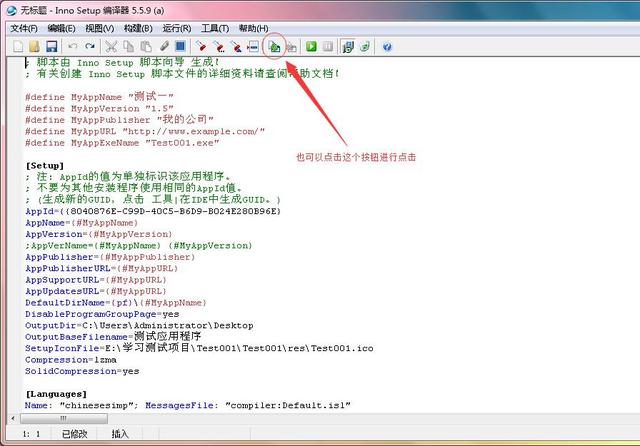Image resolution: width=640 pixels, height=446 pixels.
Task: Open a script with the folder icon
Action: click(x=34, y=47)
